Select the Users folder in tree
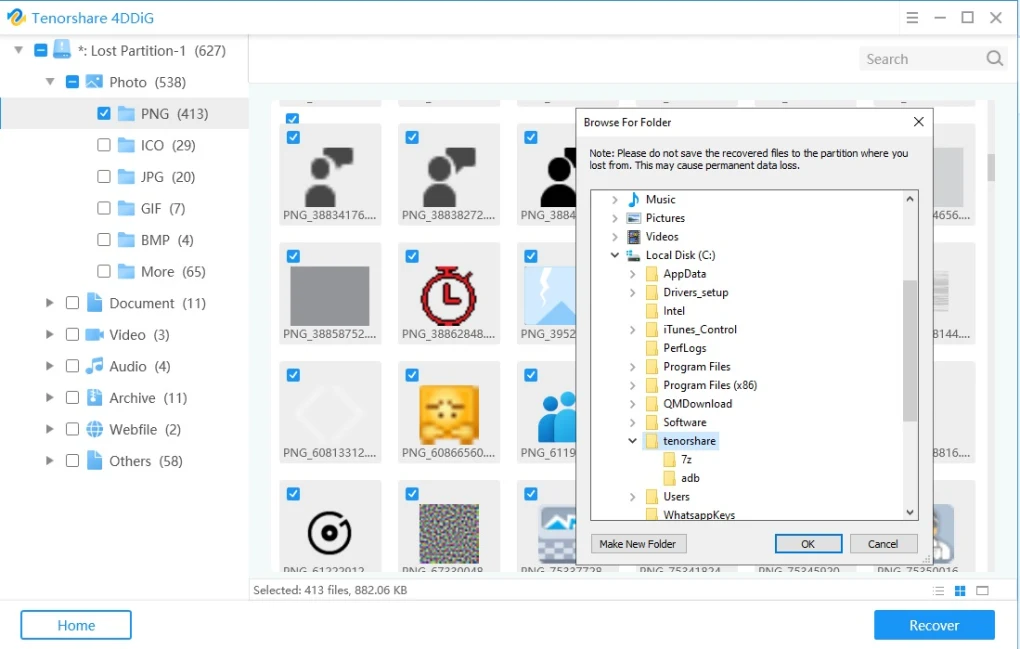Screen dimensions: 1020x649 676,497
